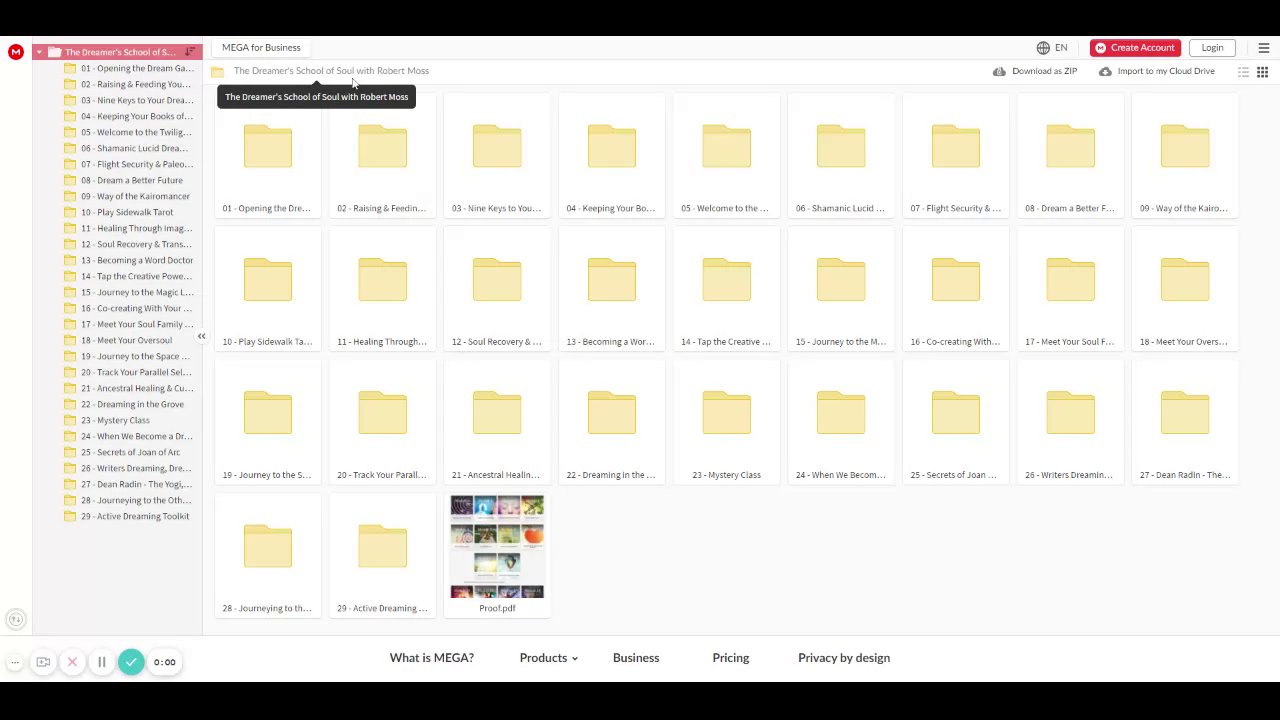The height and width of the screenshot is (720, 1280).
Task: Click the Proof.pdf file name
Action: [x=497, y=608]
